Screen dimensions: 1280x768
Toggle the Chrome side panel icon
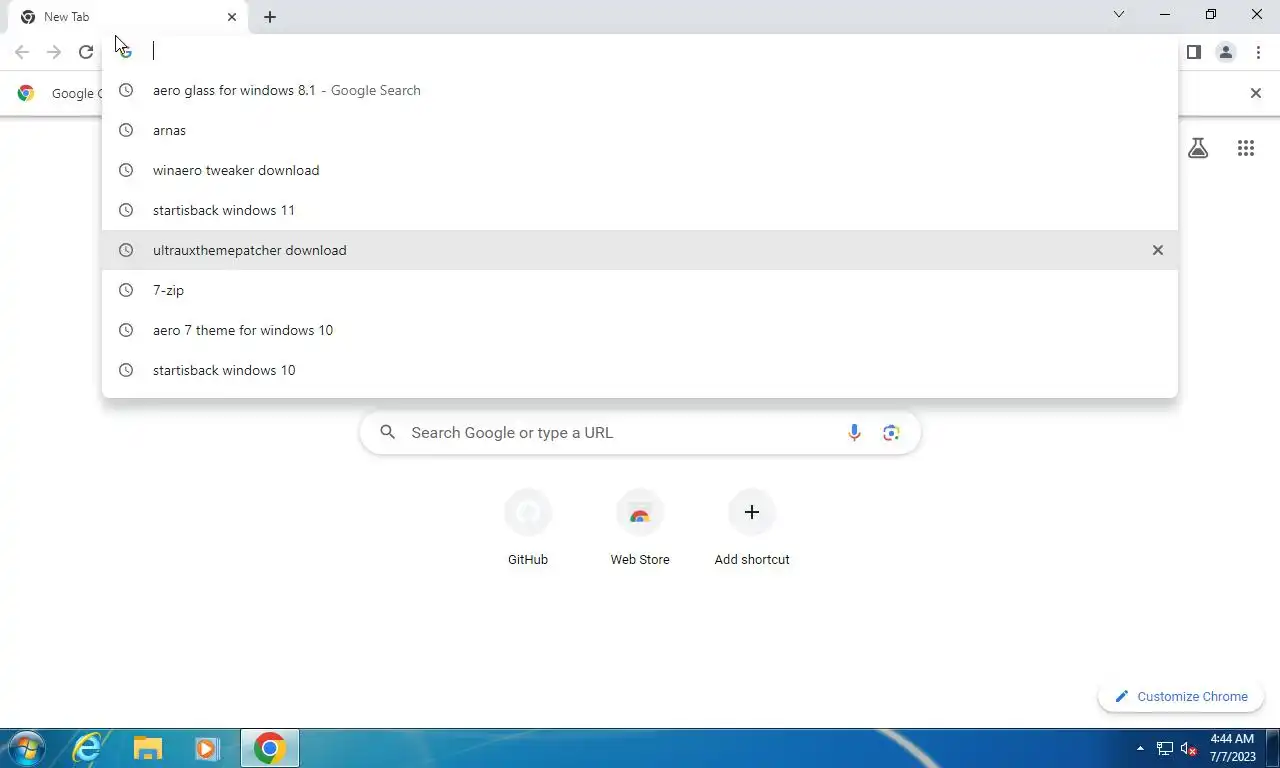[x=1193, y=52]
